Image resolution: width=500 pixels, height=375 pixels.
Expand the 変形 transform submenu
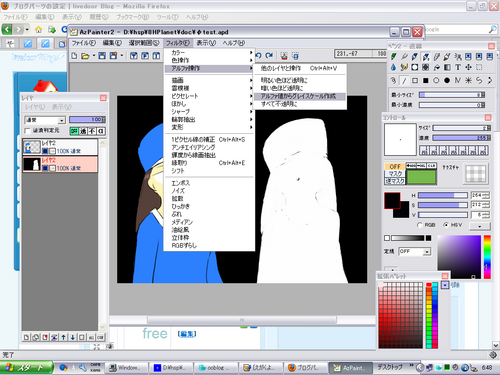[x=210, y=127]
